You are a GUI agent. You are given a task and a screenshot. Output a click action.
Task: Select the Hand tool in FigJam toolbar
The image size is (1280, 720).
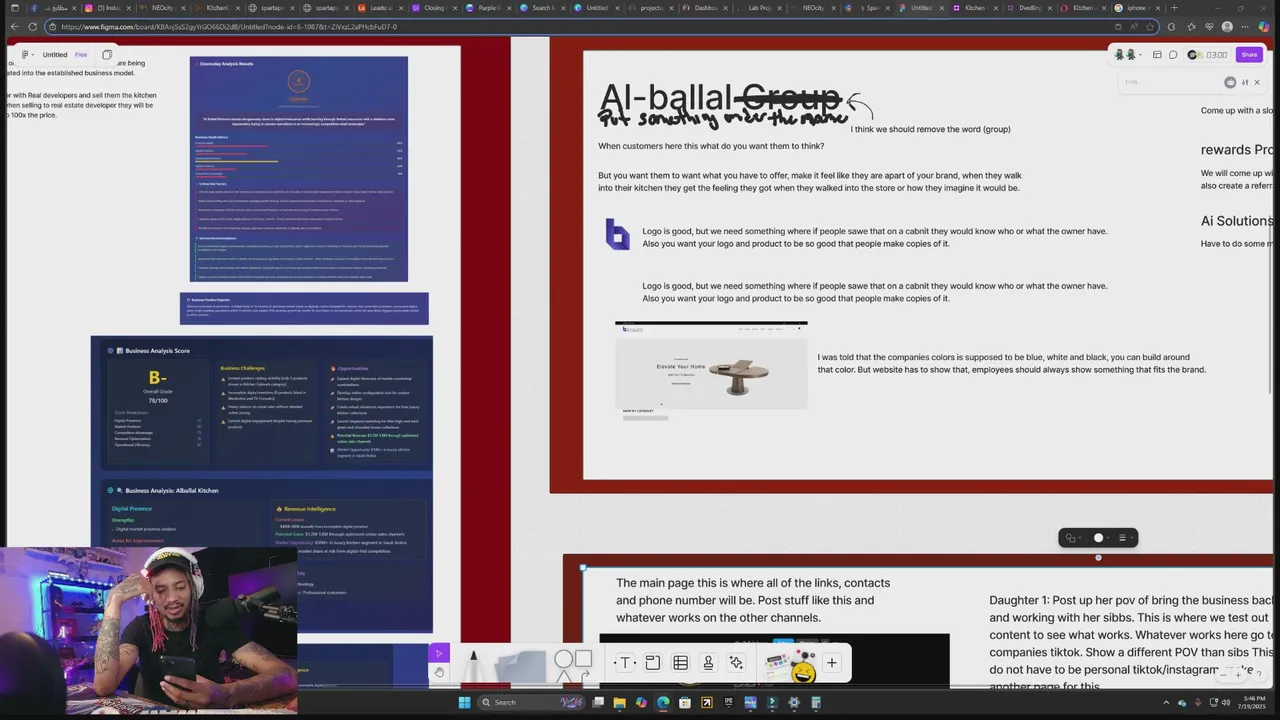click(438, 672)
